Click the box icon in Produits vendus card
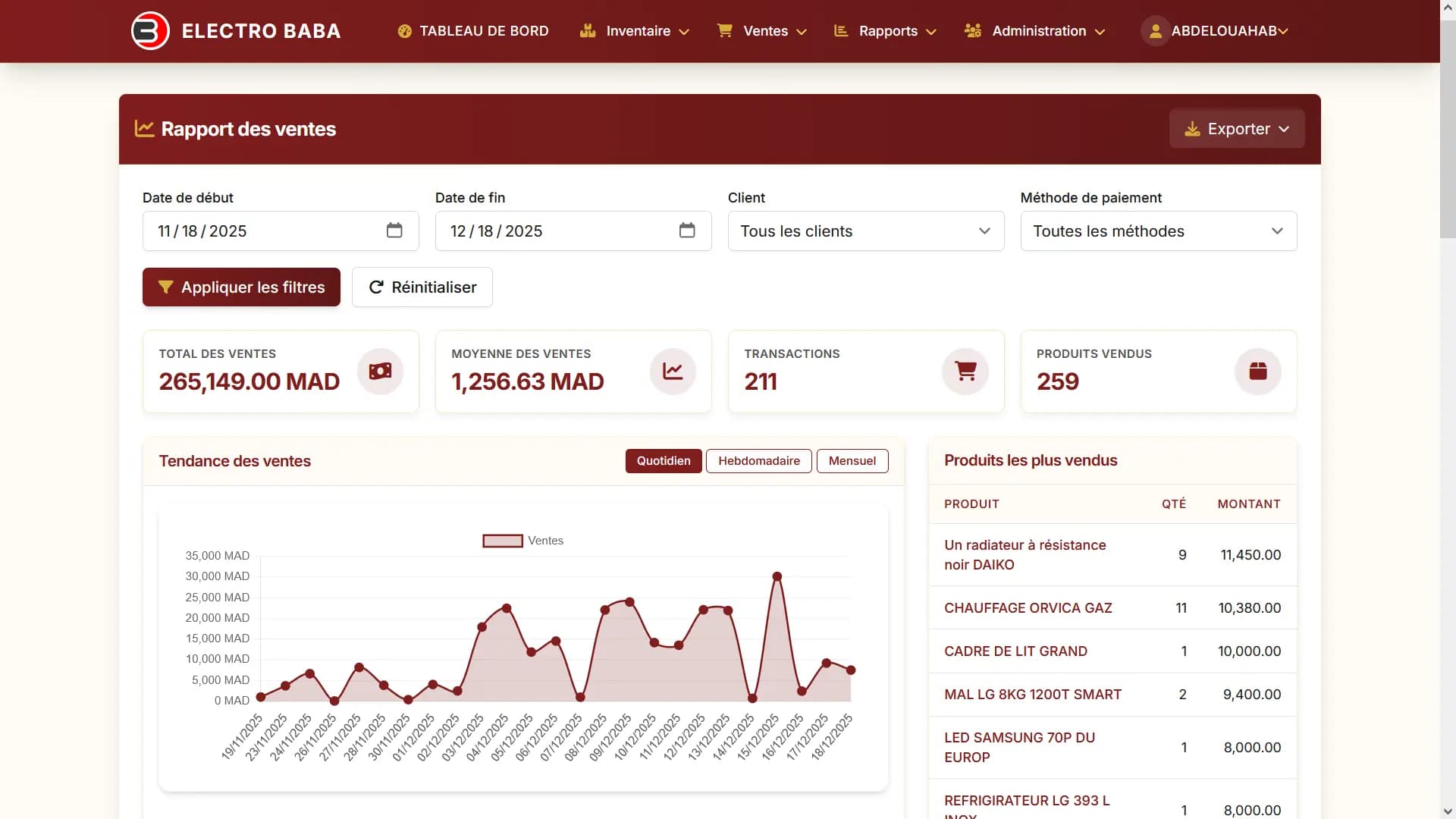 [1258, 372]
